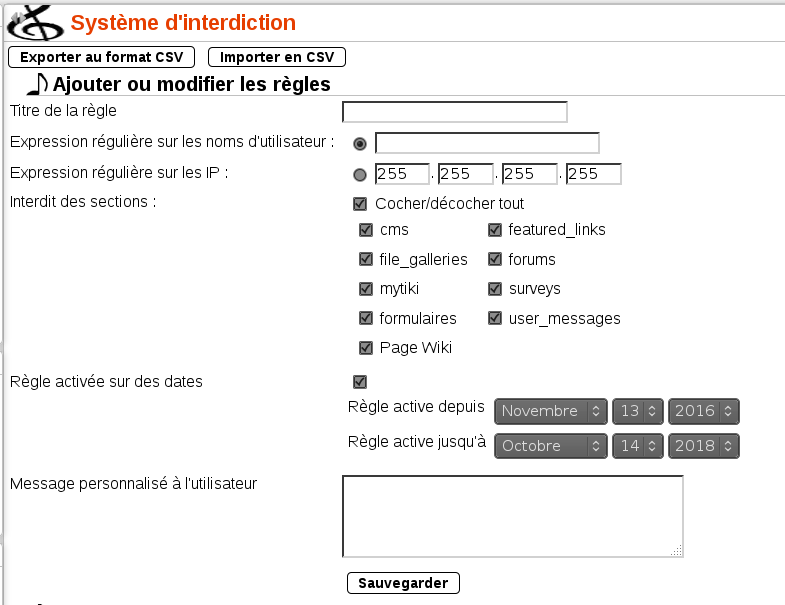
Task: Toggle the Page Wiki checkbox
Action: [366, 349]
